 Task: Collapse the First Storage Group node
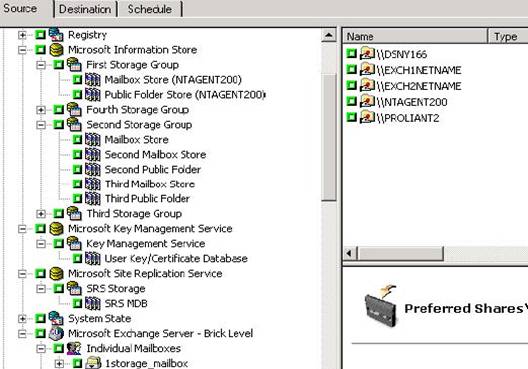41,65
